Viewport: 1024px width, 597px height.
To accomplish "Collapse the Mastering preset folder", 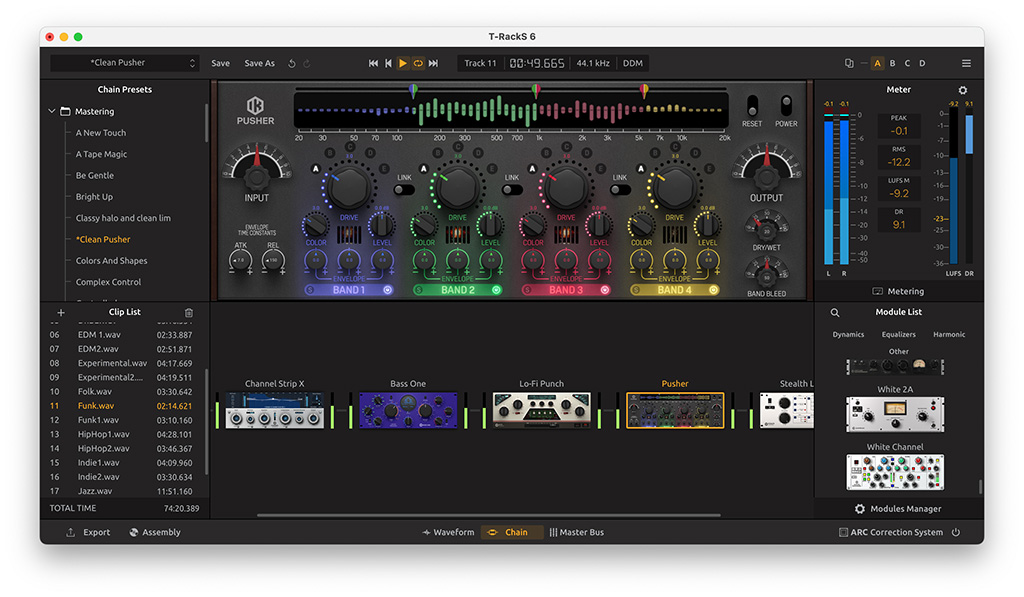I will [52, 111].
